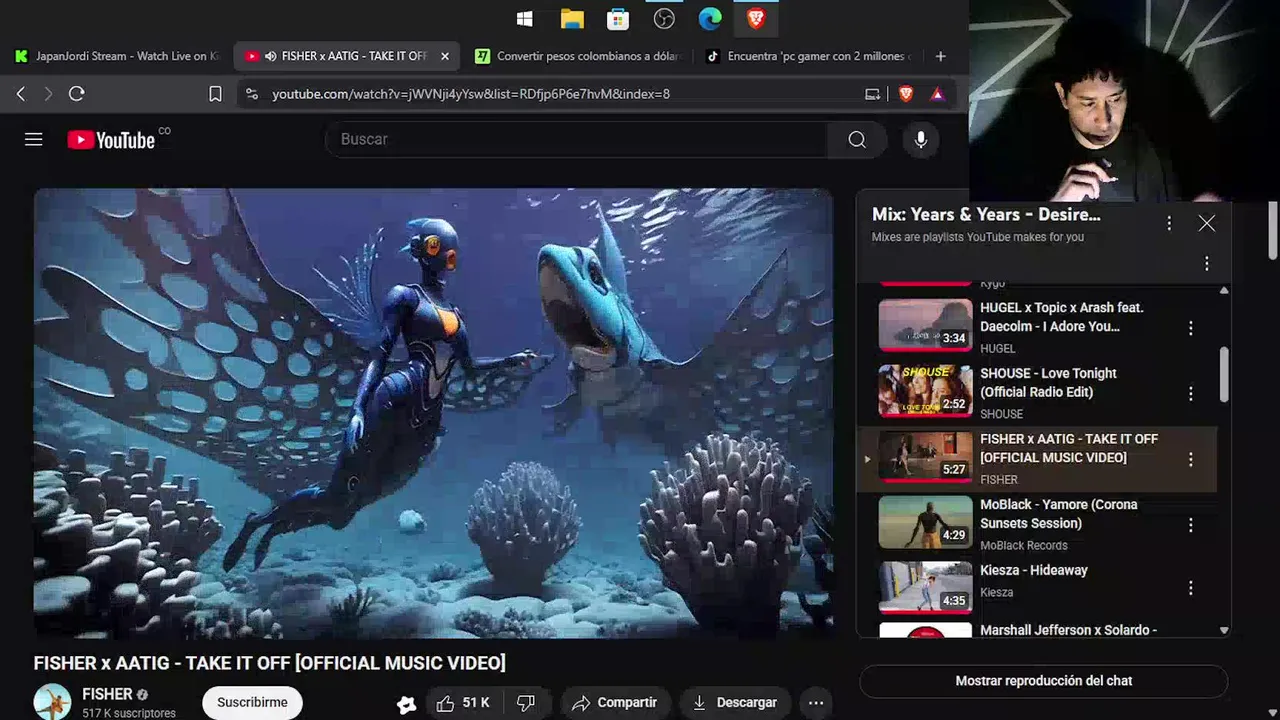Go forward with browser forward arrow

(48, 94)
